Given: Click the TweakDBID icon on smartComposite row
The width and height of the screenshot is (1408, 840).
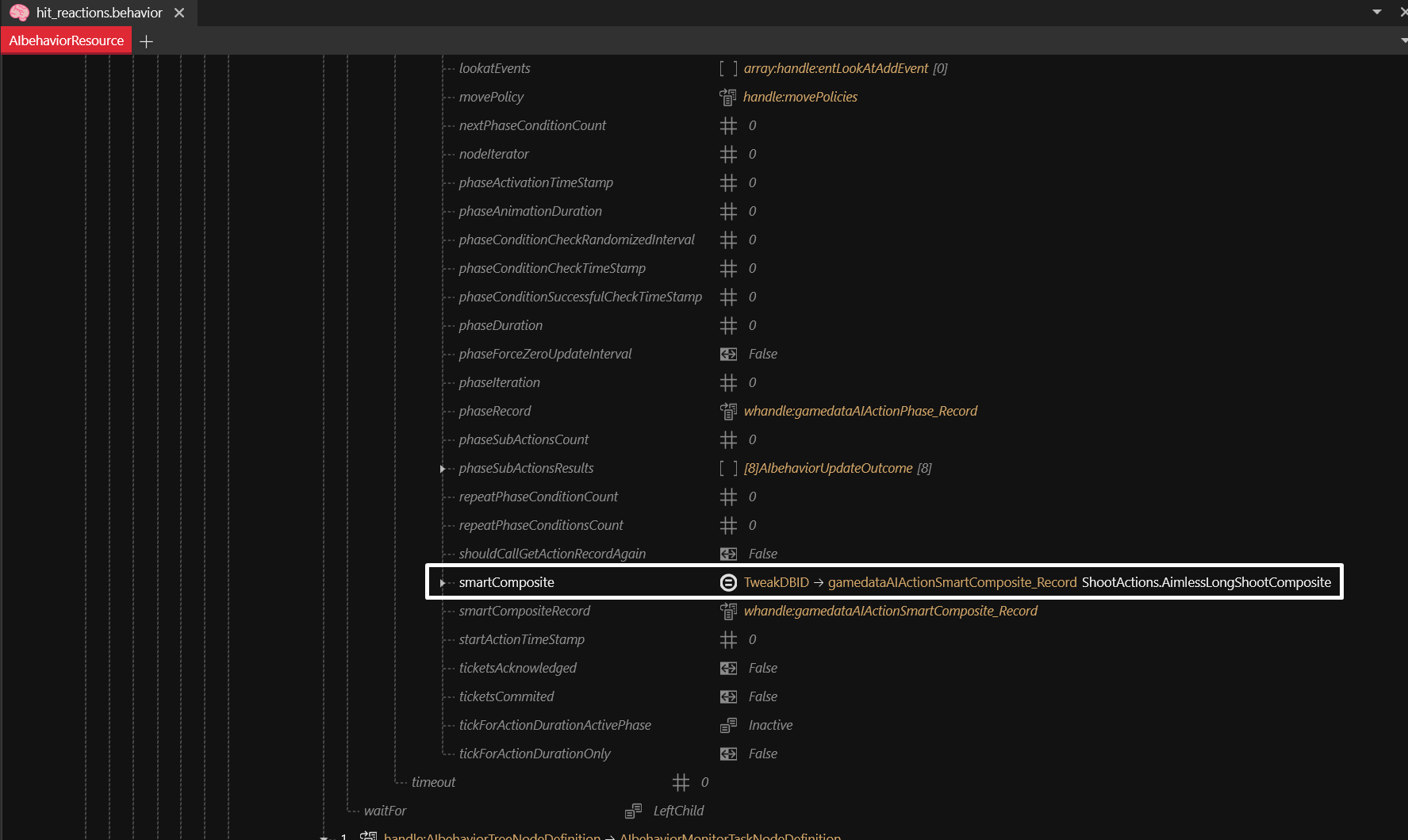Looking at the screenshot, I should 728,582.
